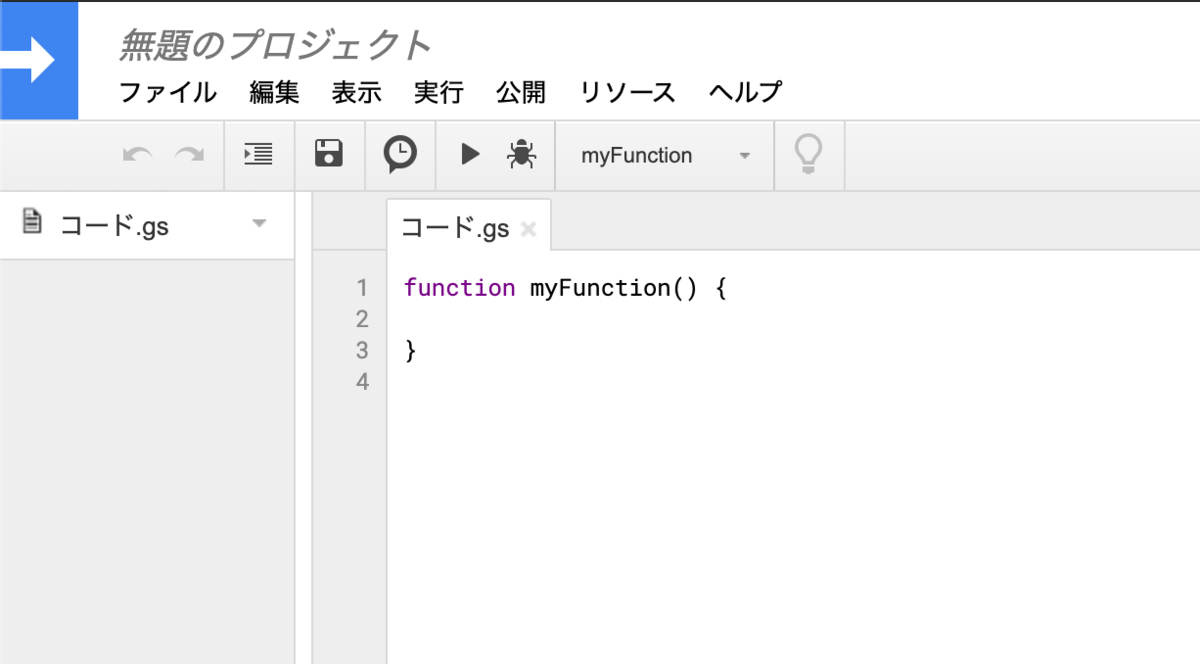Open the project triggers (clock icon)

[x=400, y=155]
